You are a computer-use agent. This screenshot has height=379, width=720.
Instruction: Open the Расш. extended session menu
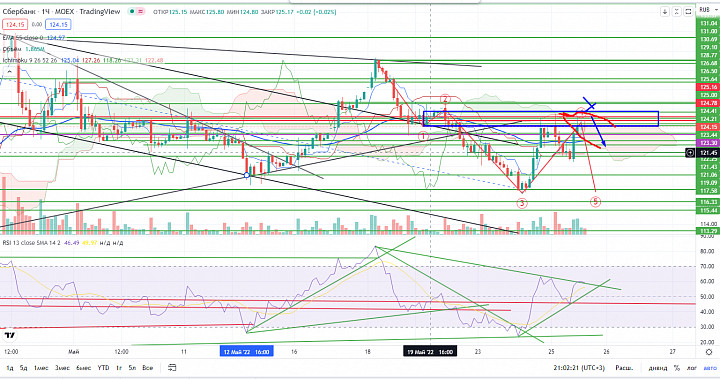[x=624, y=368]
